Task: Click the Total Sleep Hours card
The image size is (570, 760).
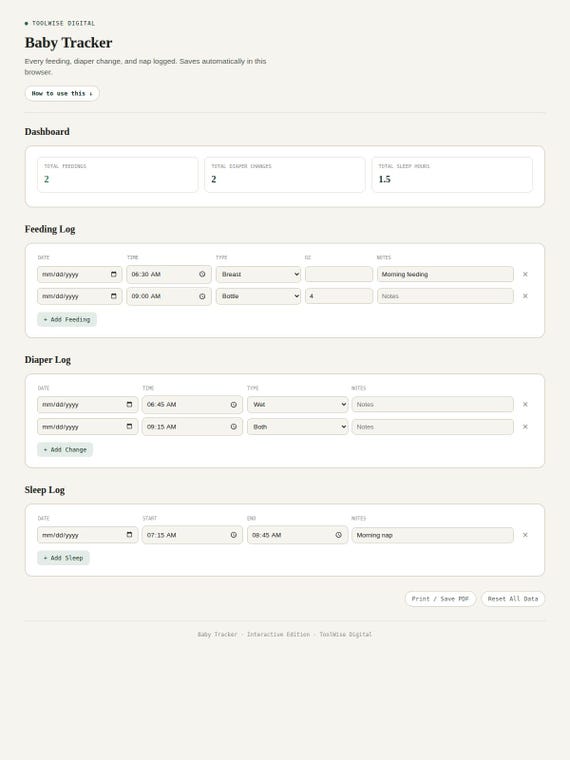Action: click(452, 174)
